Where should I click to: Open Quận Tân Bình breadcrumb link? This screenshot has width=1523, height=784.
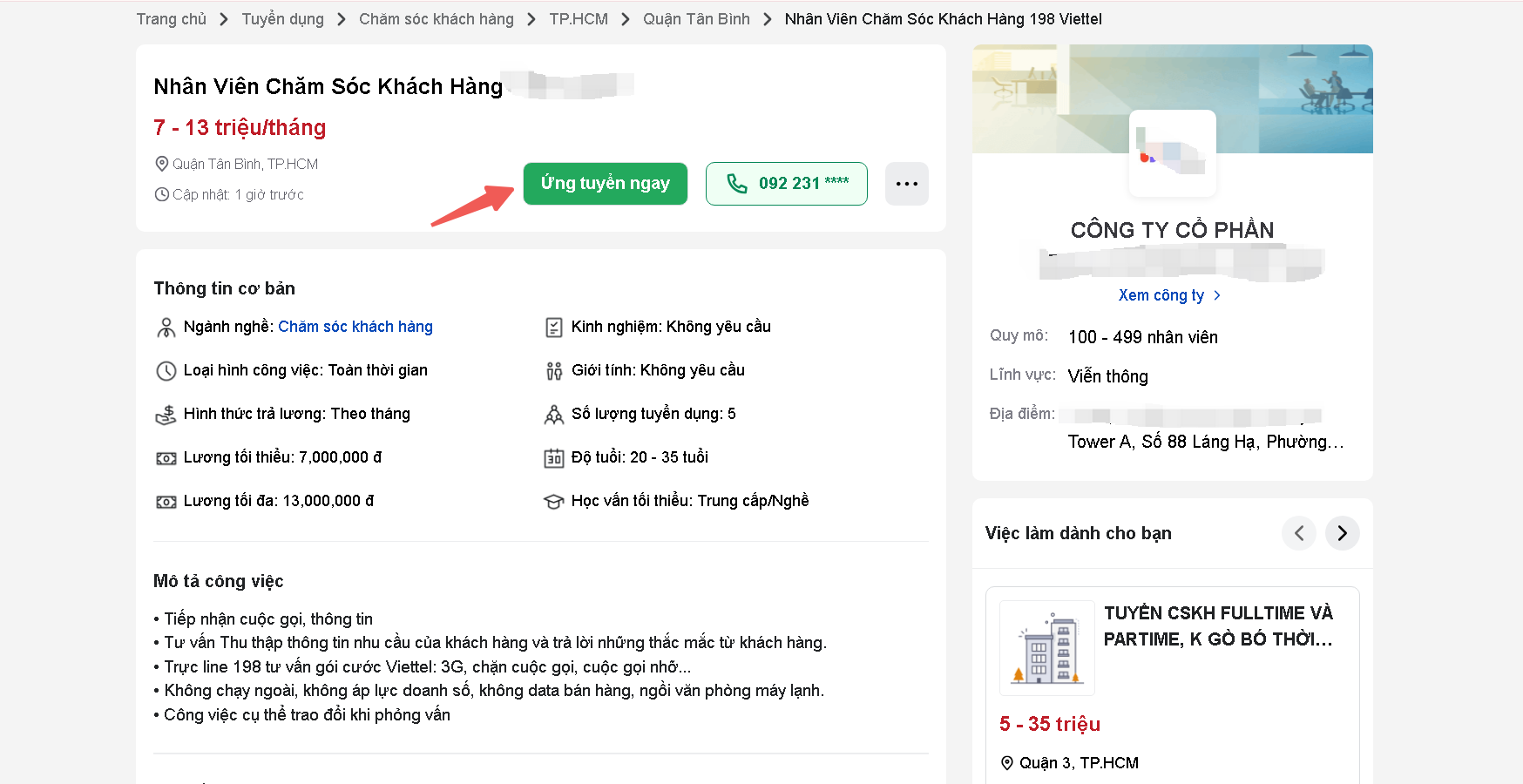point(695,19)
